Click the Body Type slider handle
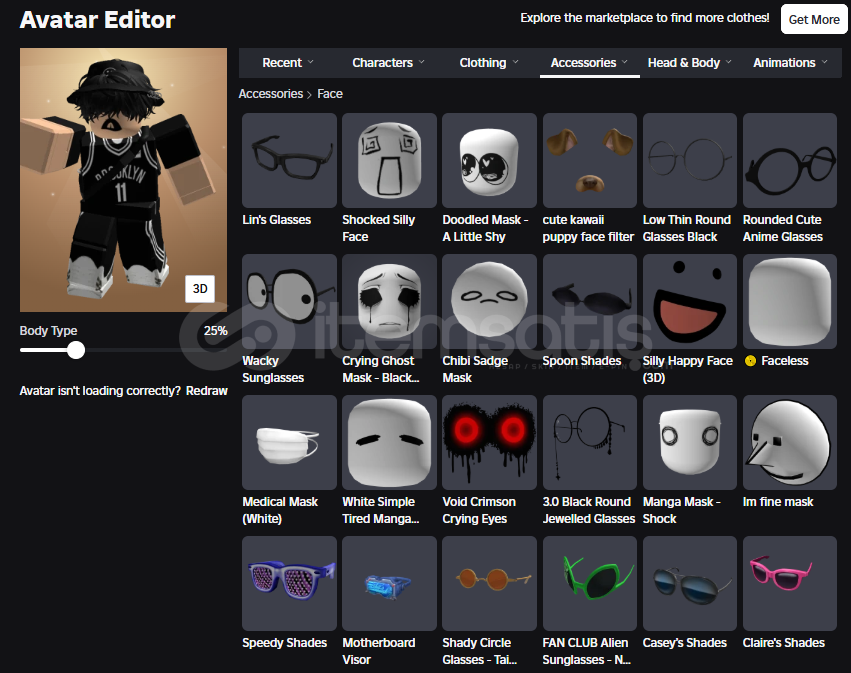This screenshot has height=673, width=851. (76, 350)
